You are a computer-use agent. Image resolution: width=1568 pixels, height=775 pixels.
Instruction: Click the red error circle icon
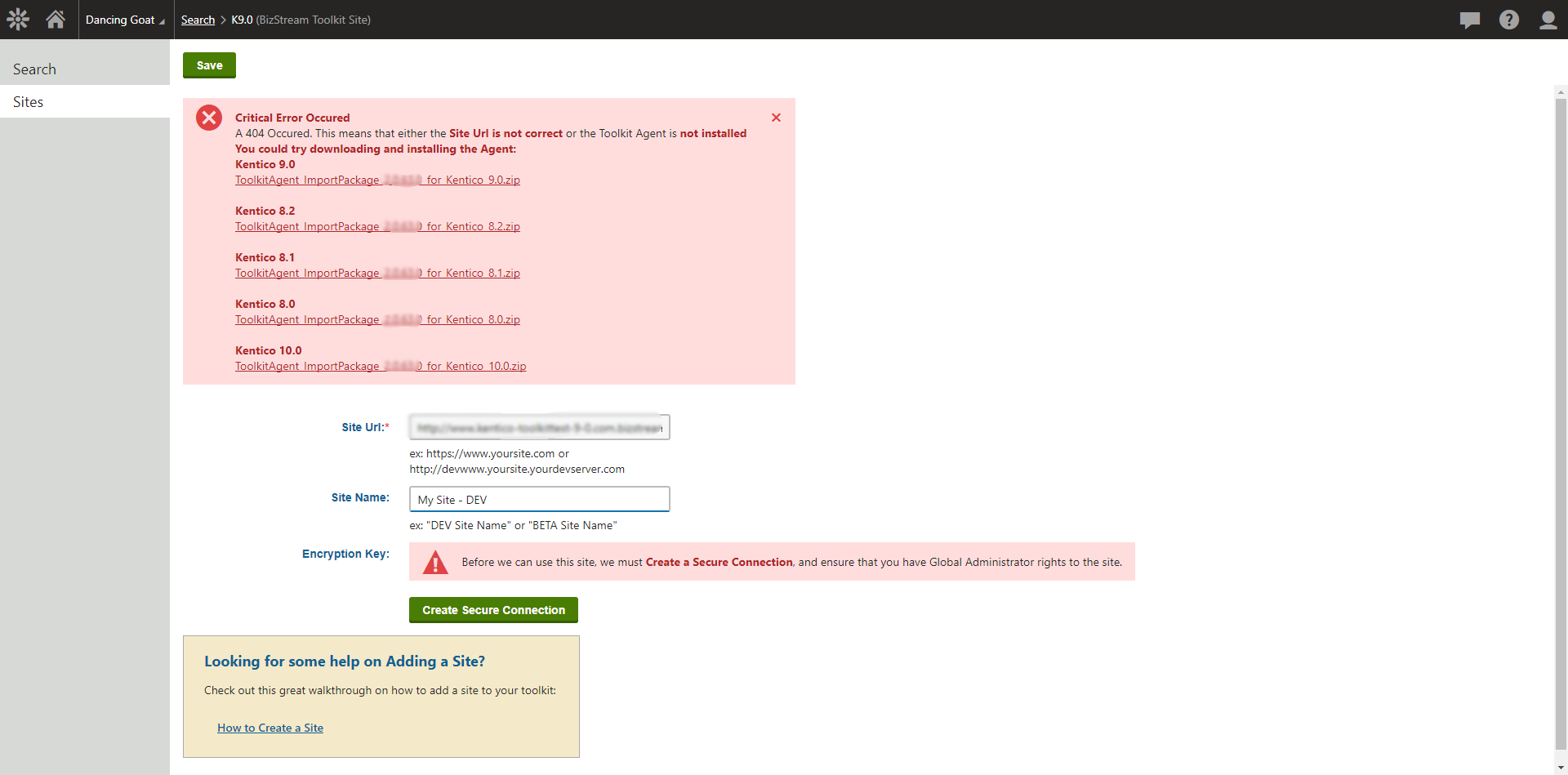(x=209, y=118)
